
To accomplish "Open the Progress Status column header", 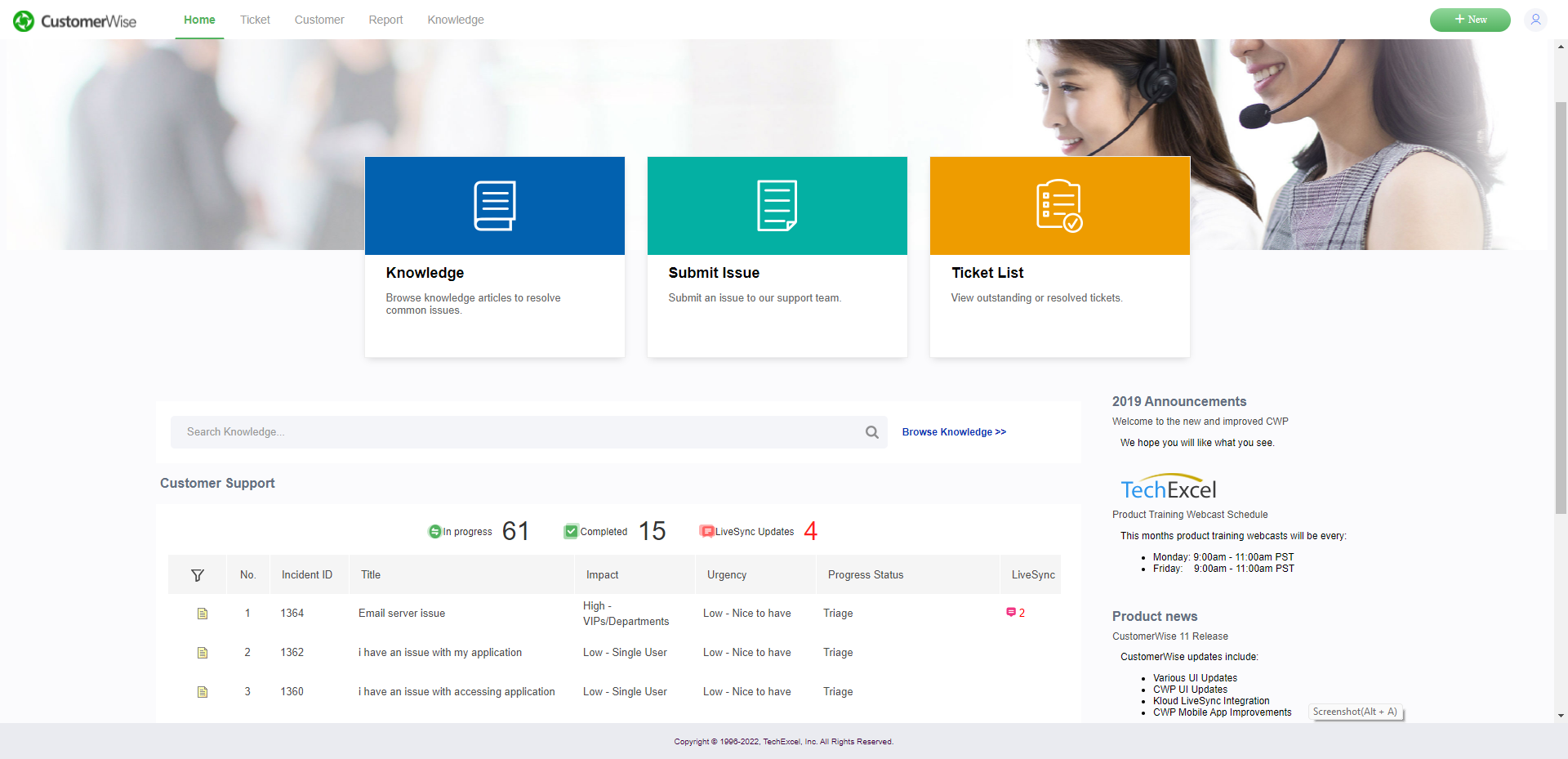I will (x=864, y=574).
